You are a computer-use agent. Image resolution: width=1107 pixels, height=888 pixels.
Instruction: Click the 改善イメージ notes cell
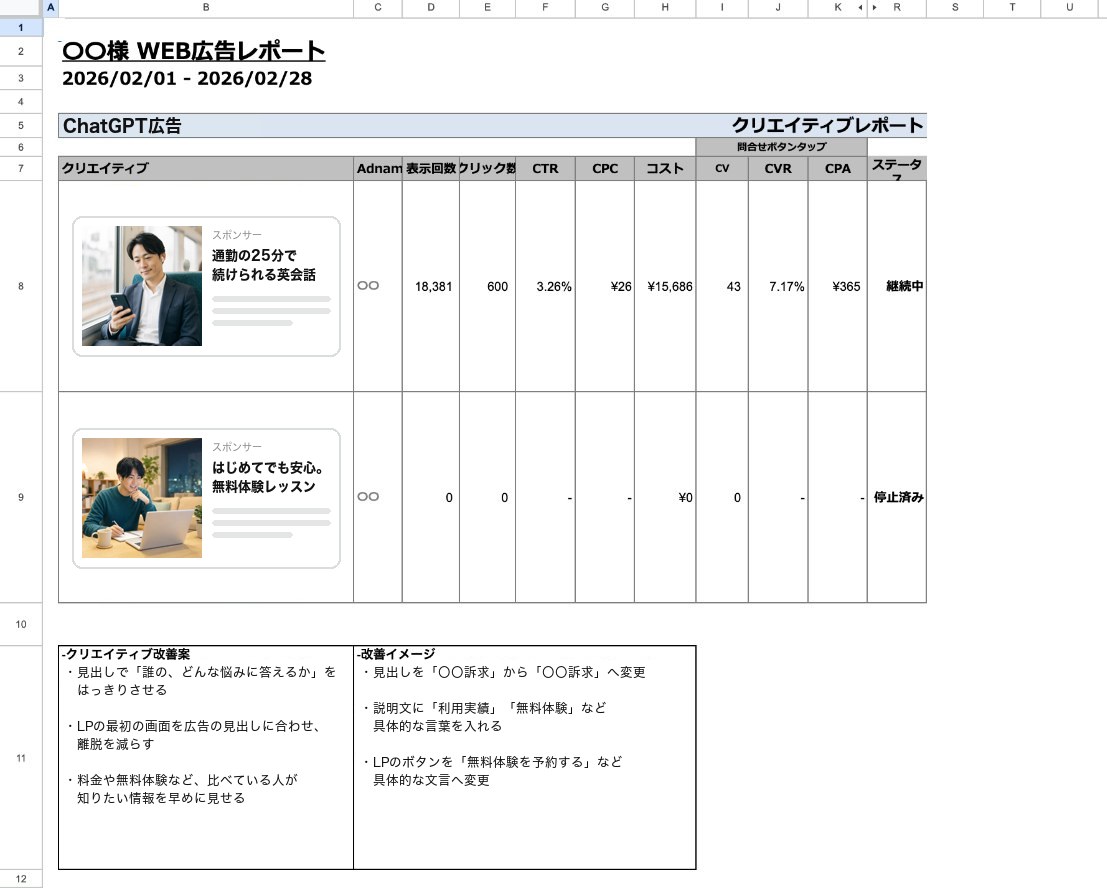[525, 757]
